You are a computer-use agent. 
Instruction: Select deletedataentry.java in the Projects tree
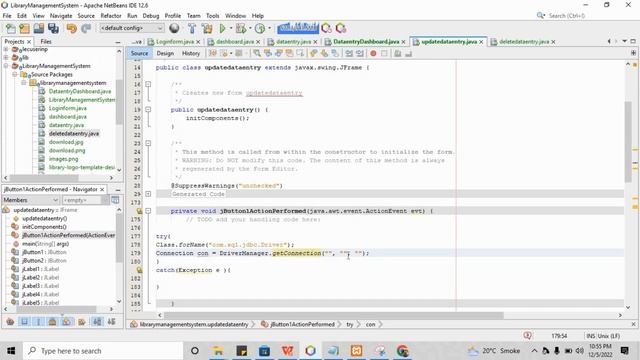[x=73, y=133]
